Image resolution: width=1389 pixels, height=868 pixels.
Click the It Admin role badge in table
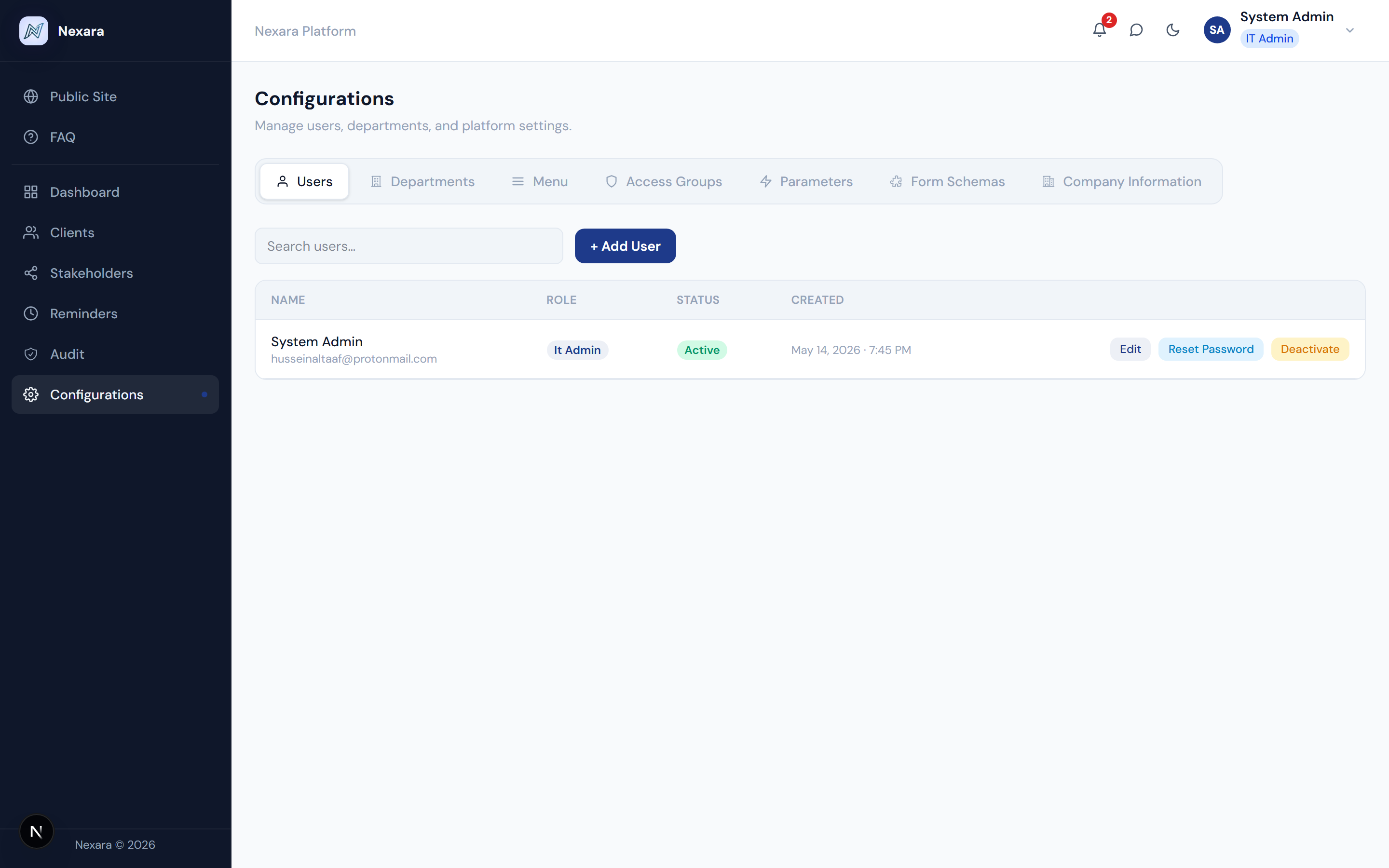(x=577, y=350)
